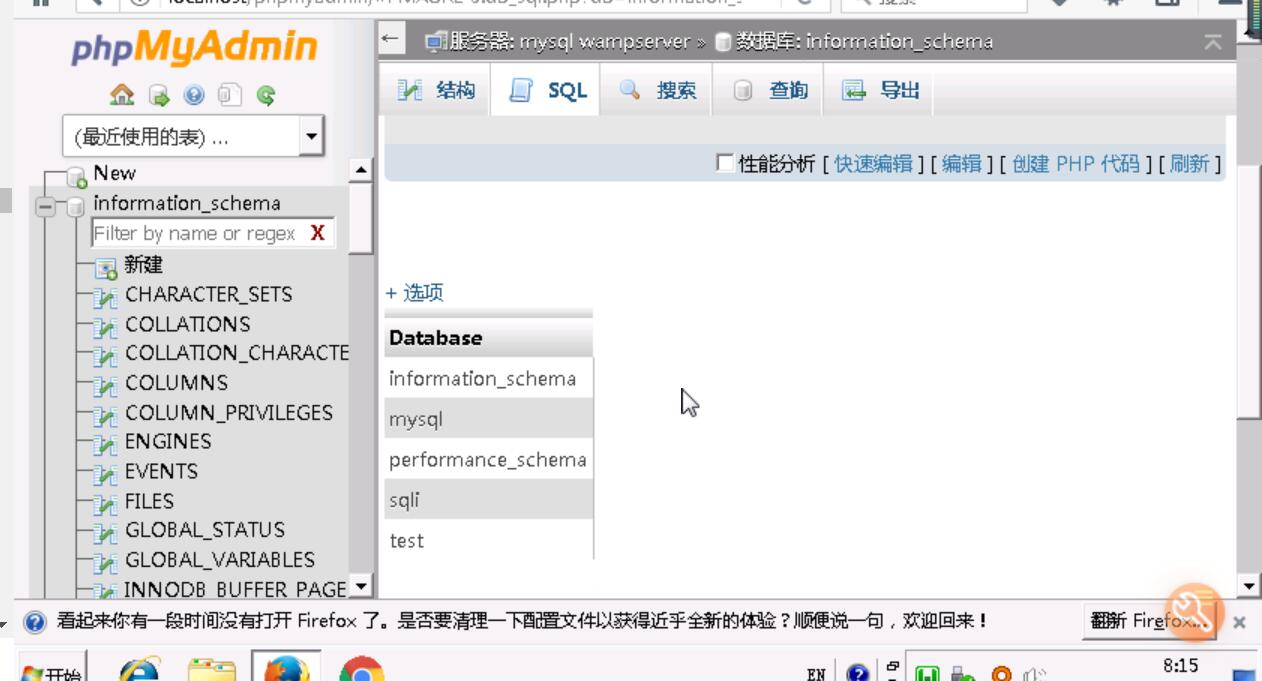Open the file explorer folder on taskbar
Image resolution: width=1262 pixels, height=681 pixels.
211,670
